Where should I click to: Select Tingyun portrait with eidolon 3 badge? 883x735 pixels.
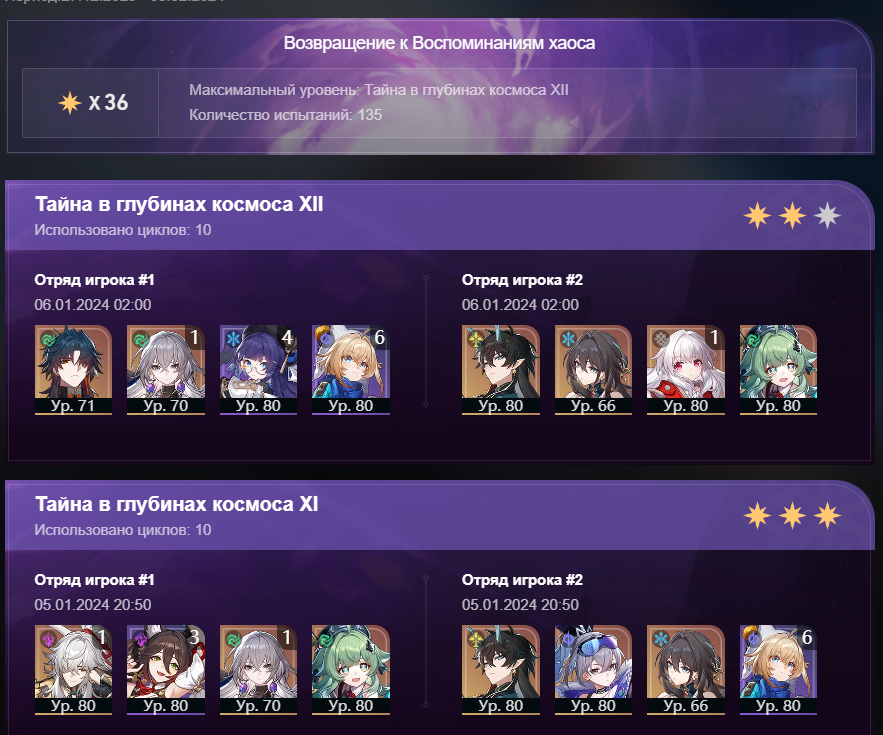point(166,670)
